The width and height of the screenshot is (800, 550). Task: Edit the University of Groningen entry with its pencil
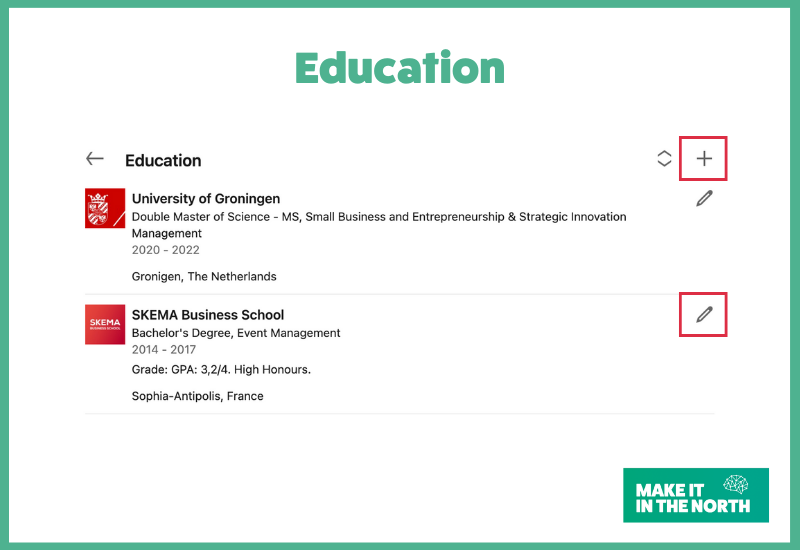click(704, 199)
